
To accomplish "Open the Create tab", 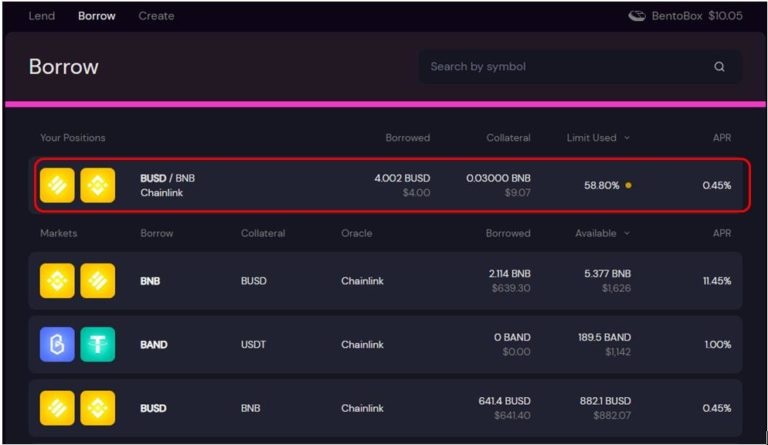I will point(156,16).
